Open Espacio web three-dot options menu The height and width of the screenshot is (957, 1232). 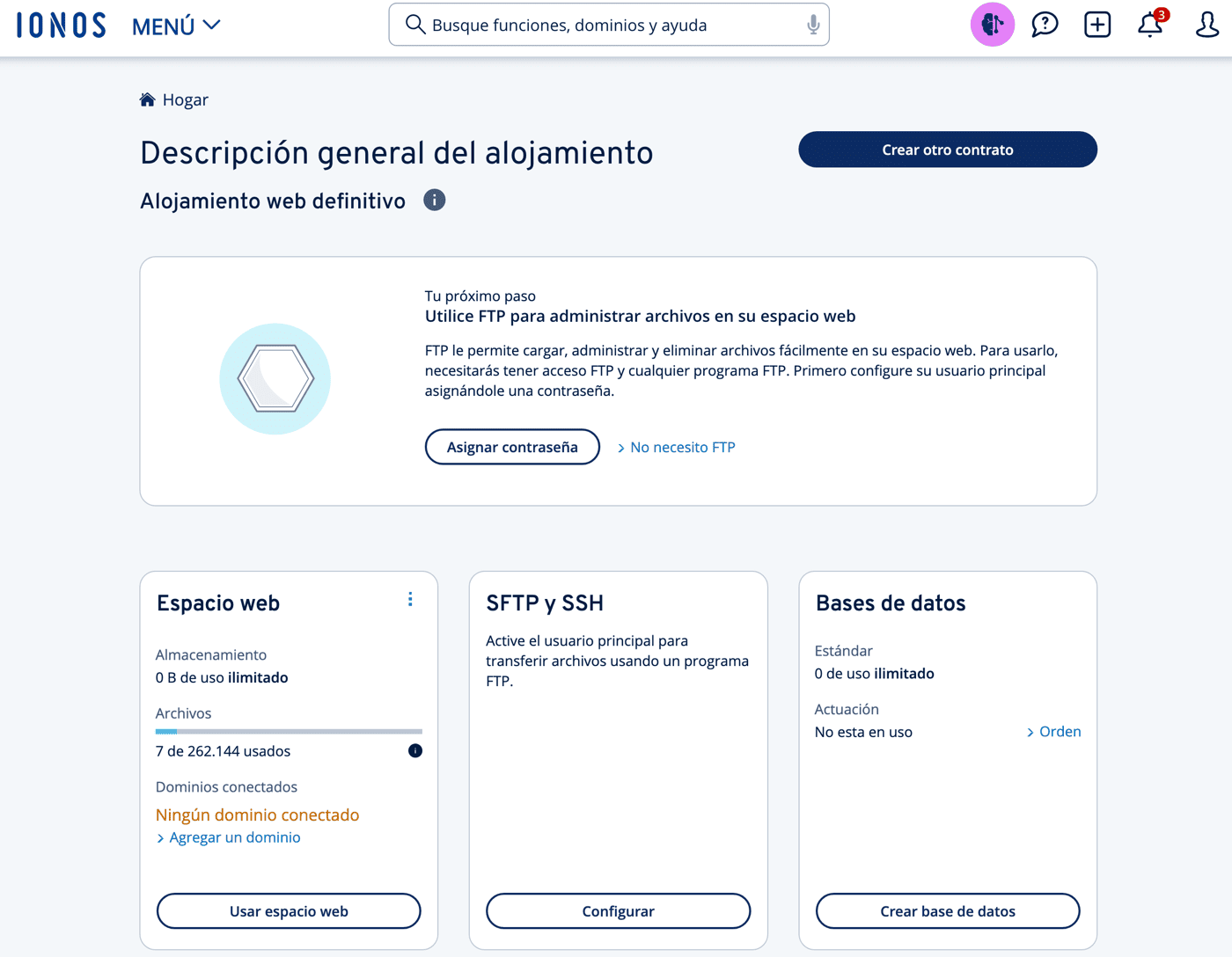tap(410, 600)
